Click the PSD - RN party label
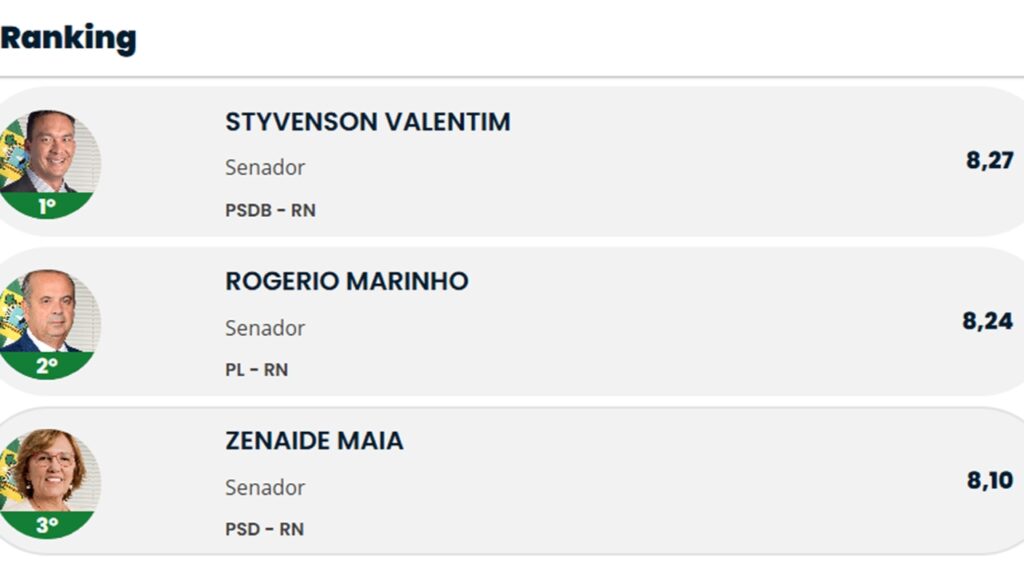 [264, 529]
